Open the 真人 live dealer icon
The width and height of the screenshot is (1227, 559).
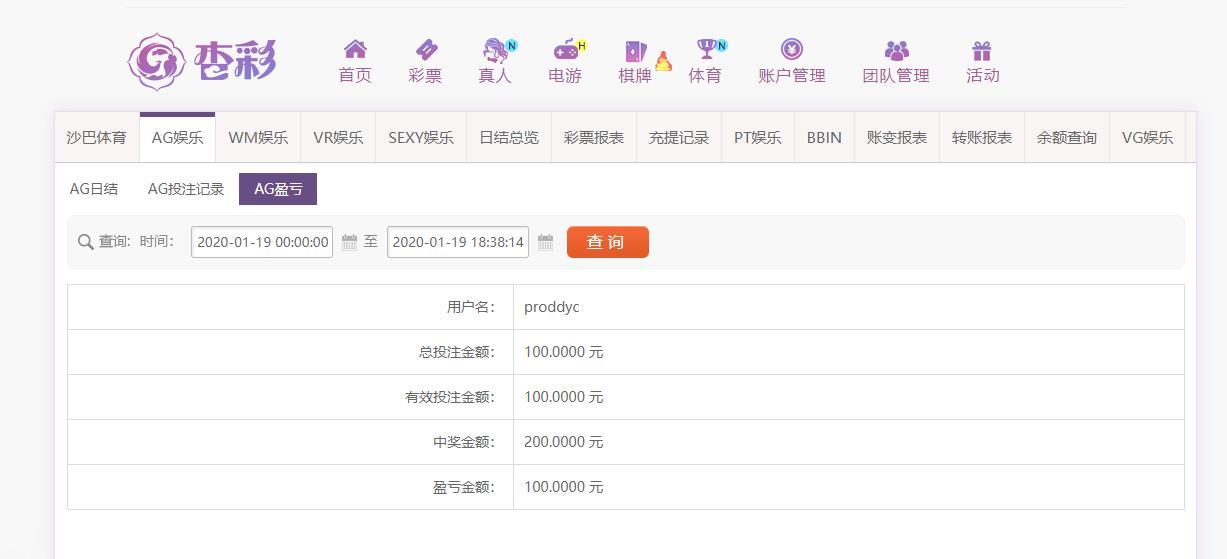(x=495, y=49)
